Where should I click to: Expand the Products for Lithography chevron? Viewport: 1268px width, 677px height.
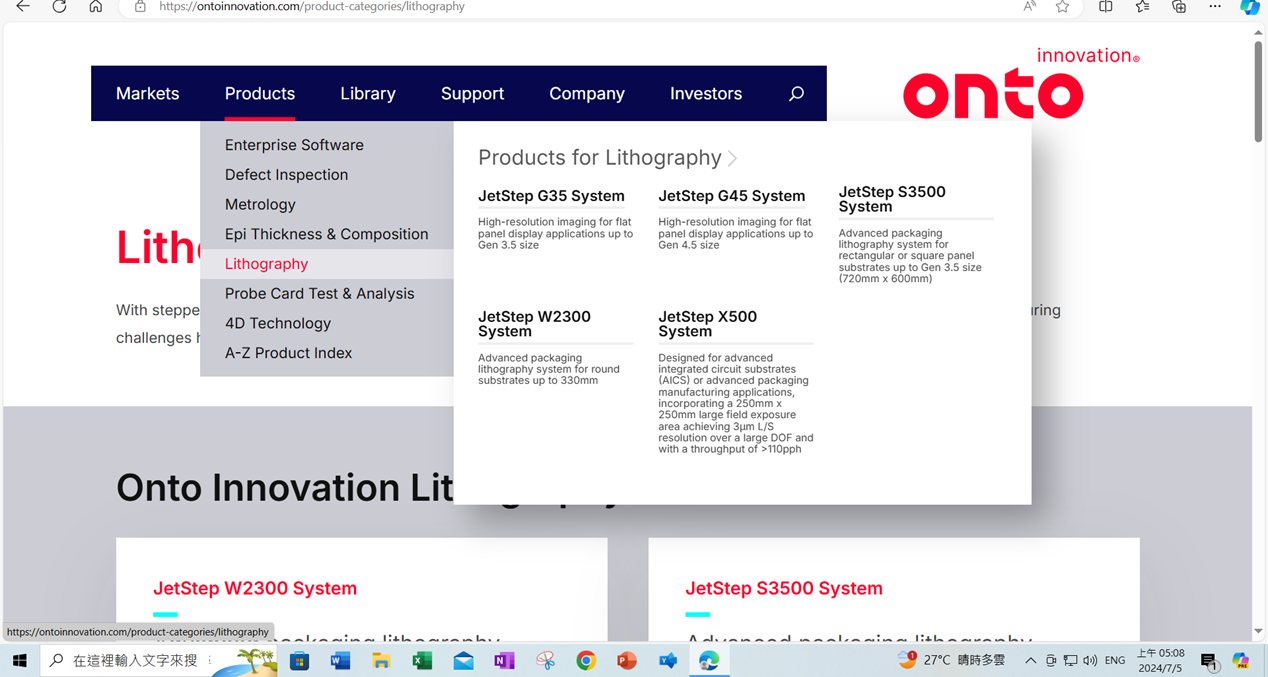click(x=733, y=158)
